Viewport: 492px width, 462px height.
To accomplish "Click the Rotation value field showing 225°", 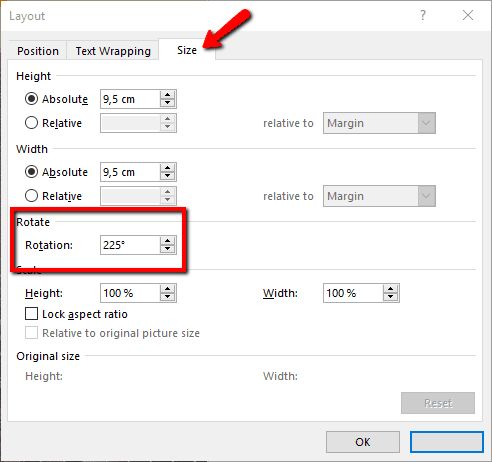I will point(130,245).
